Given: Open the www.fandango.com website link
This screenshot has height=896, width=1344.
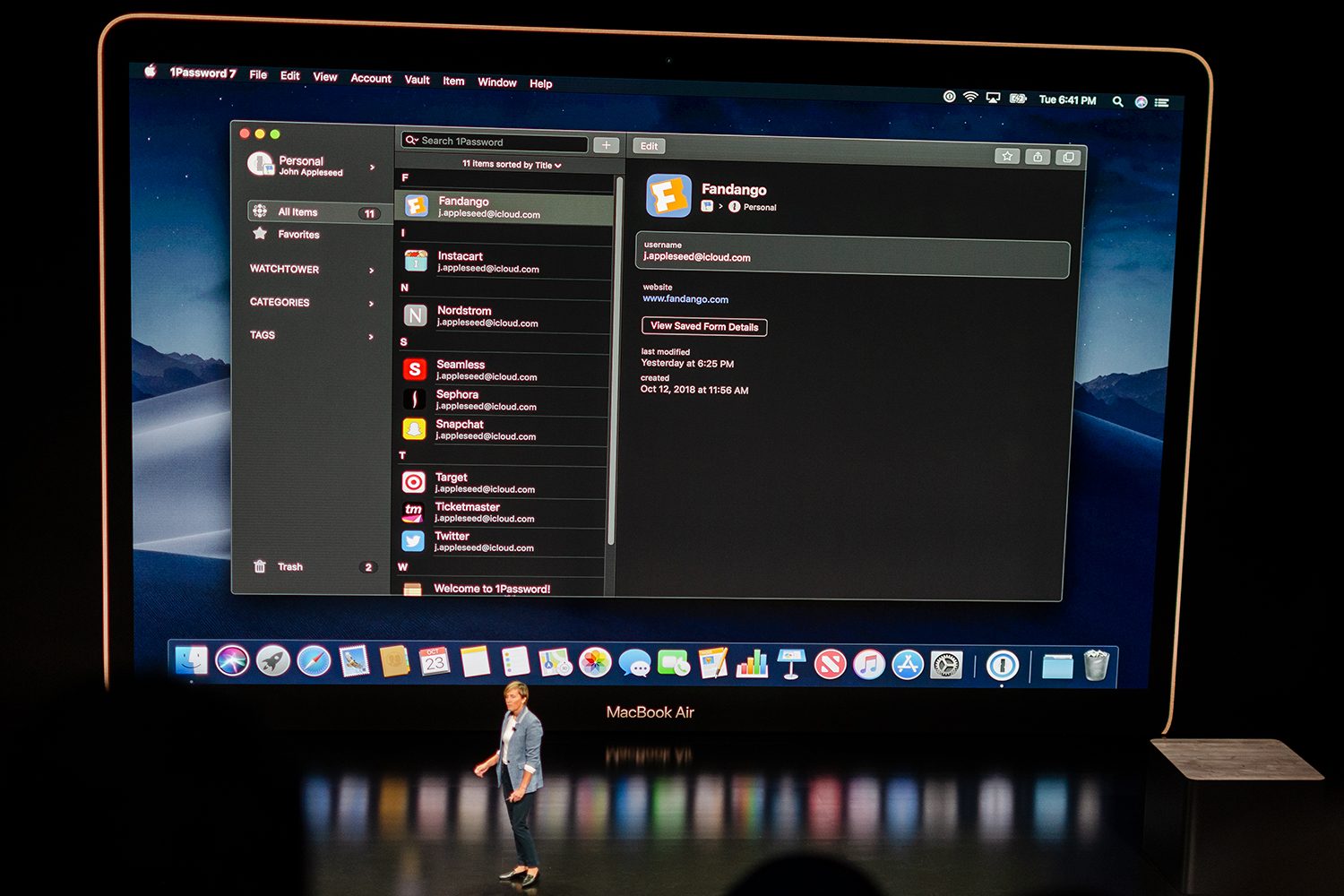Looking at the screenshot, I should click(685, 298).
